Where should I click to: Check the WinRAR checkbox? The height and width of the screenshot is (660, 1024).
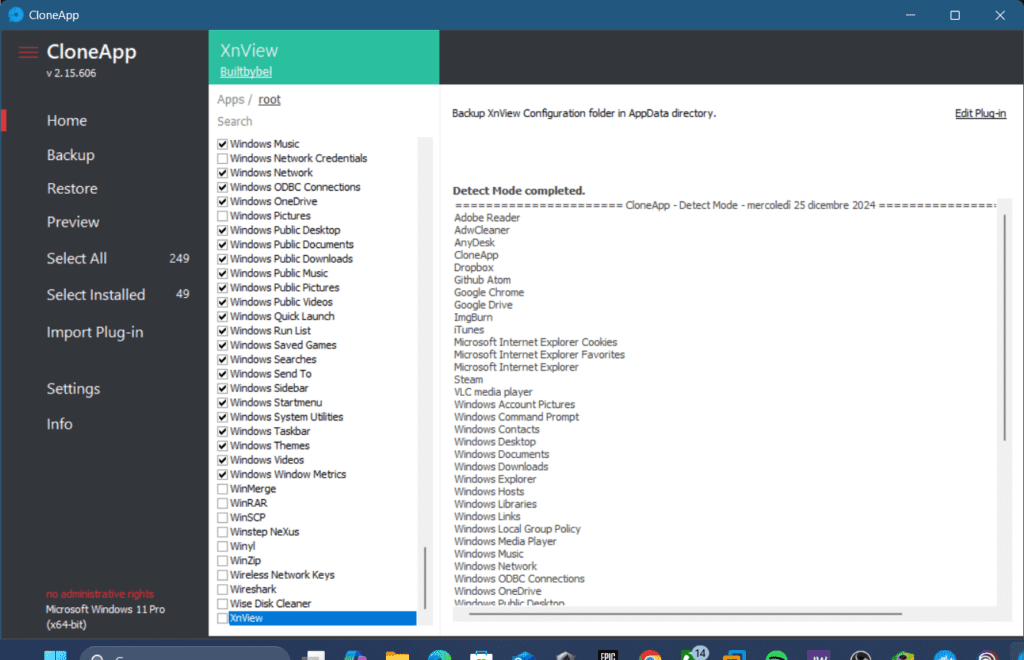[x=223, y=504]
